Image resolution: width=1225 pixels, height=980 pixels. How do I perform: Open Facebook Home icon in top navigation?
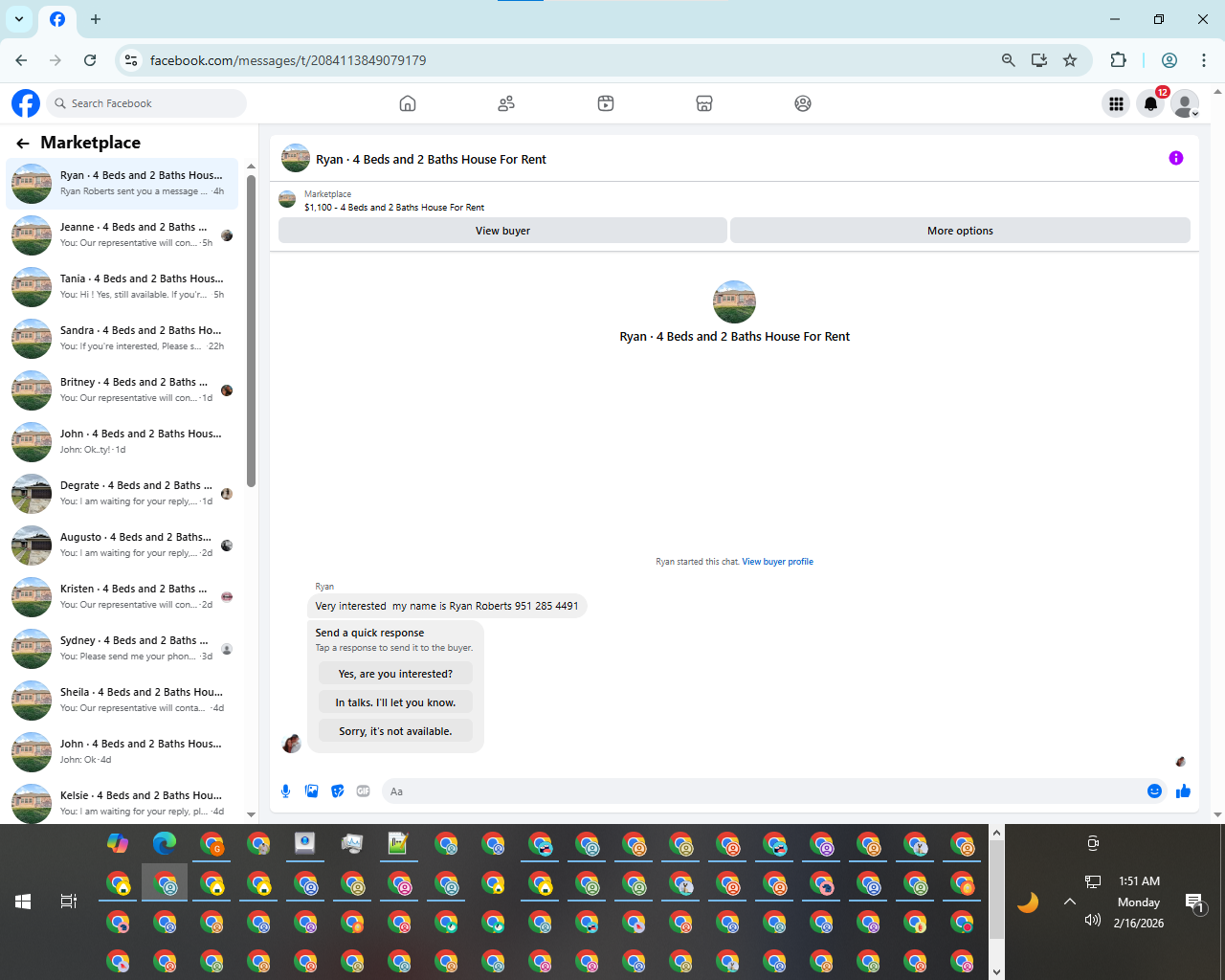click(x=408, y=103)
